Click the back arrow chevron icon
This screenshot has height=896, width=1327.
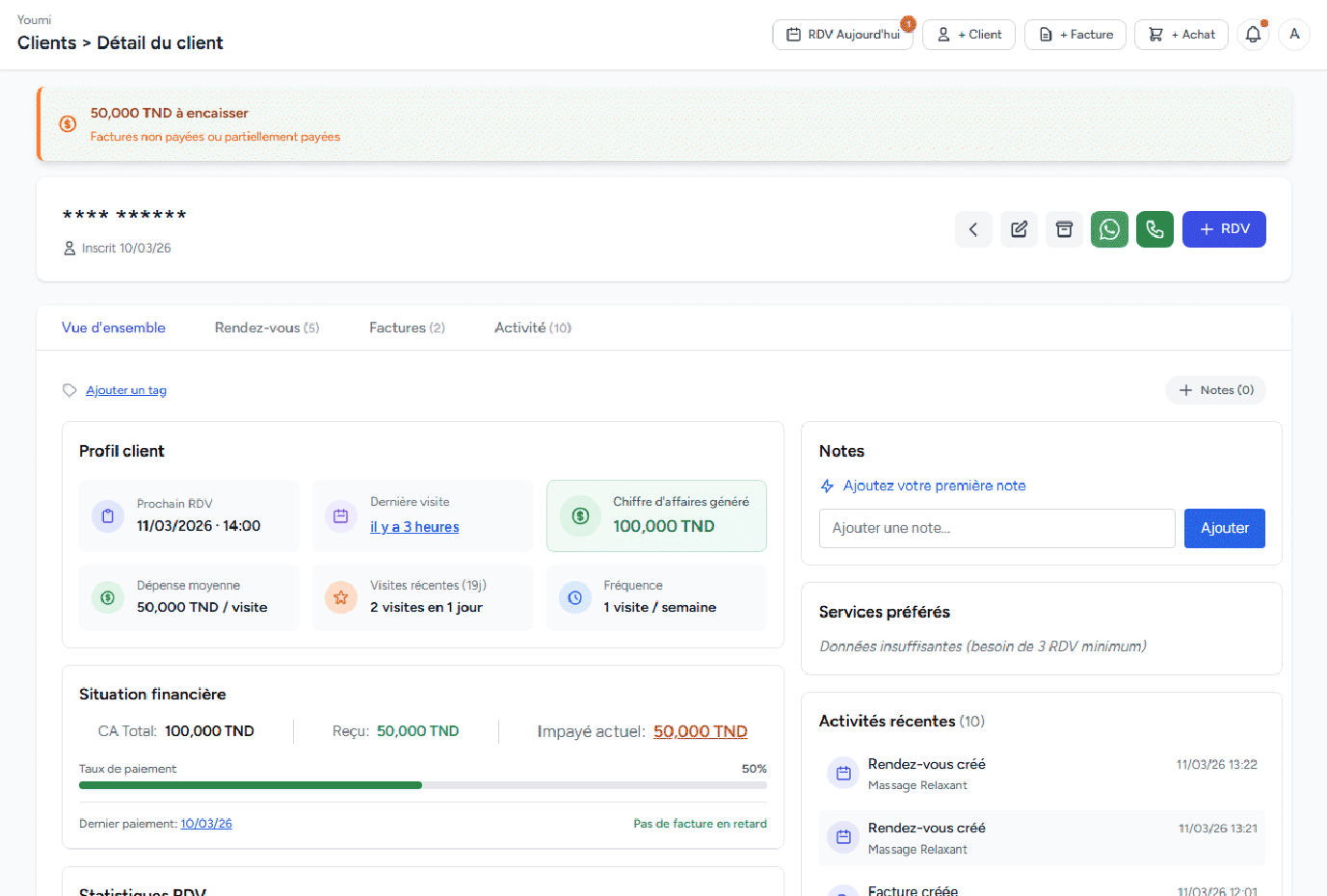(973, 229)
